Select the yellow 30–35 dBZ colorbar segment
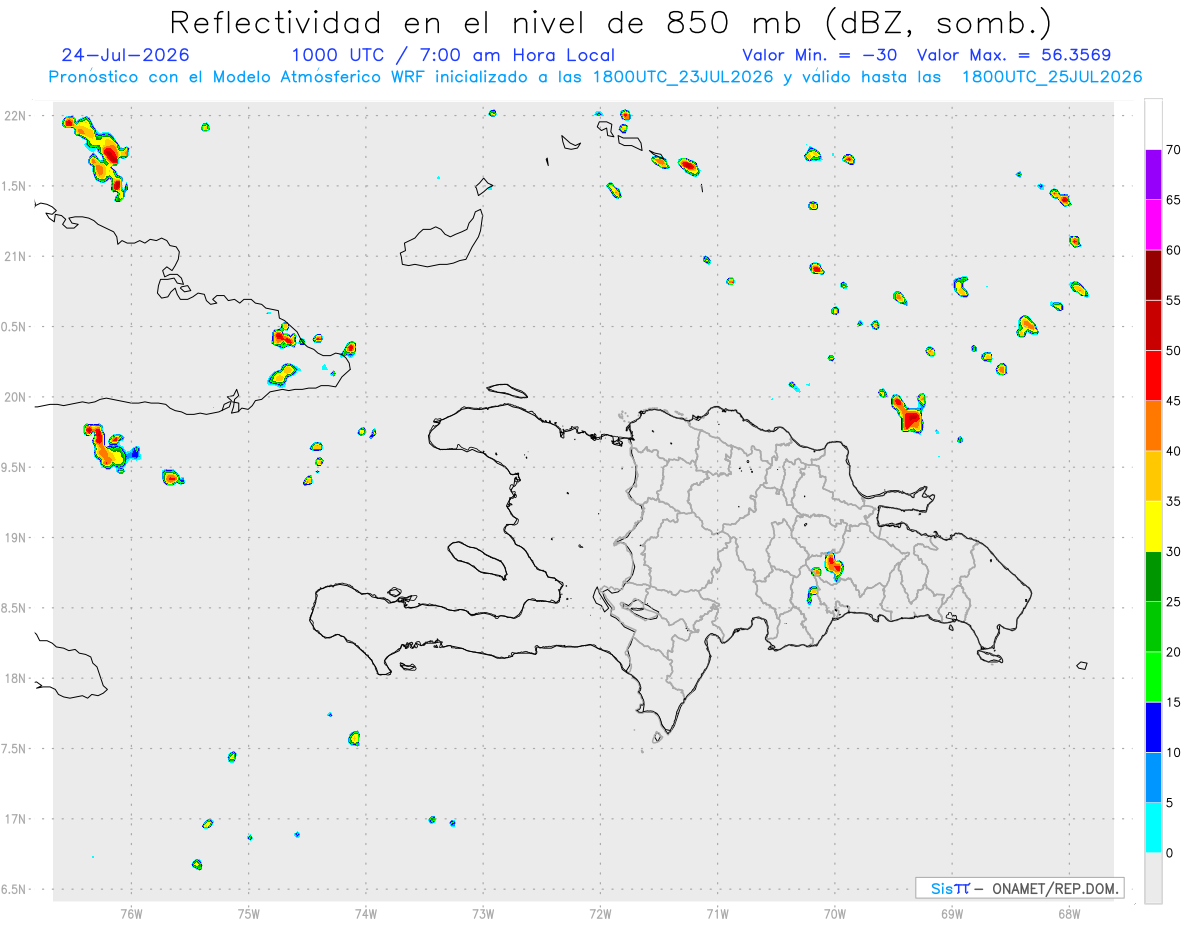1200x927 pixels. [x=1153, y=526]
